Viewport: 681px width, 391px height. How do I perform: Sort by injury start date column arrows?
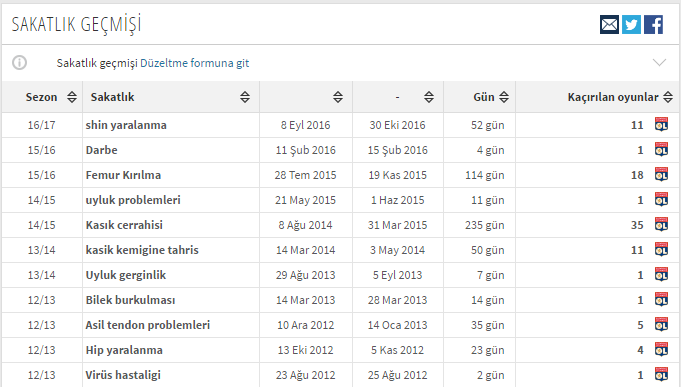point(338,97)
